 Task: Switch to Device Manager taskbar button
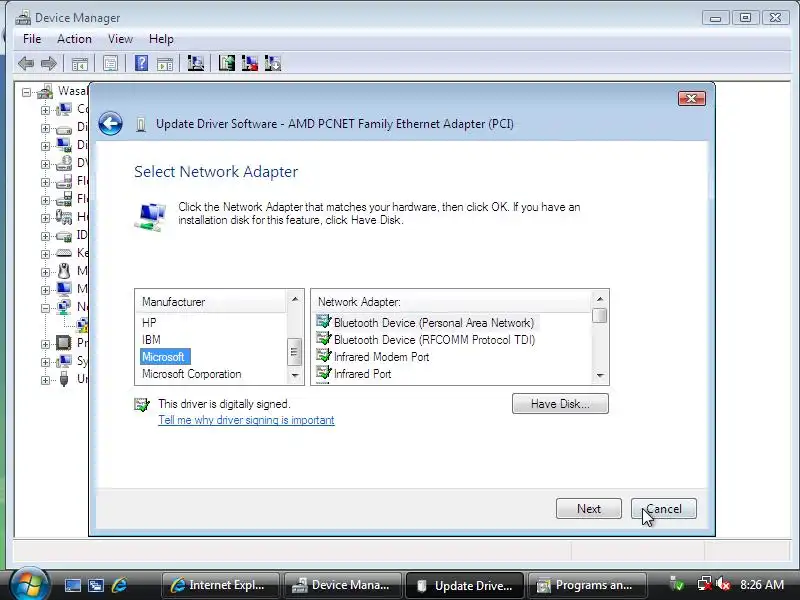click(342, 585)
